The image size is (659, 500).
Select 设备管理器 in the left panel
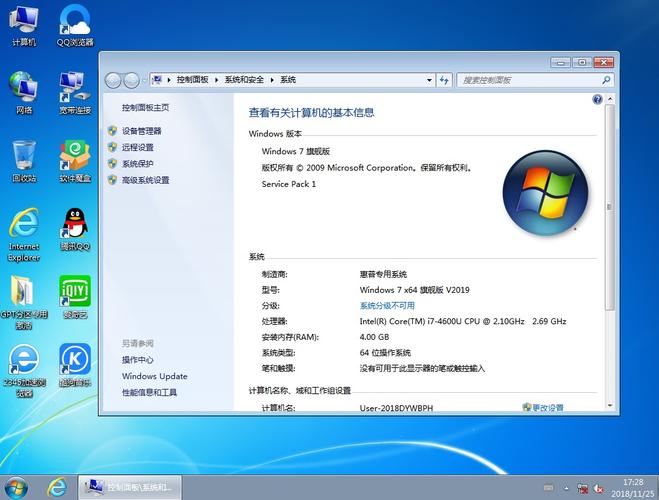(141, 131)
